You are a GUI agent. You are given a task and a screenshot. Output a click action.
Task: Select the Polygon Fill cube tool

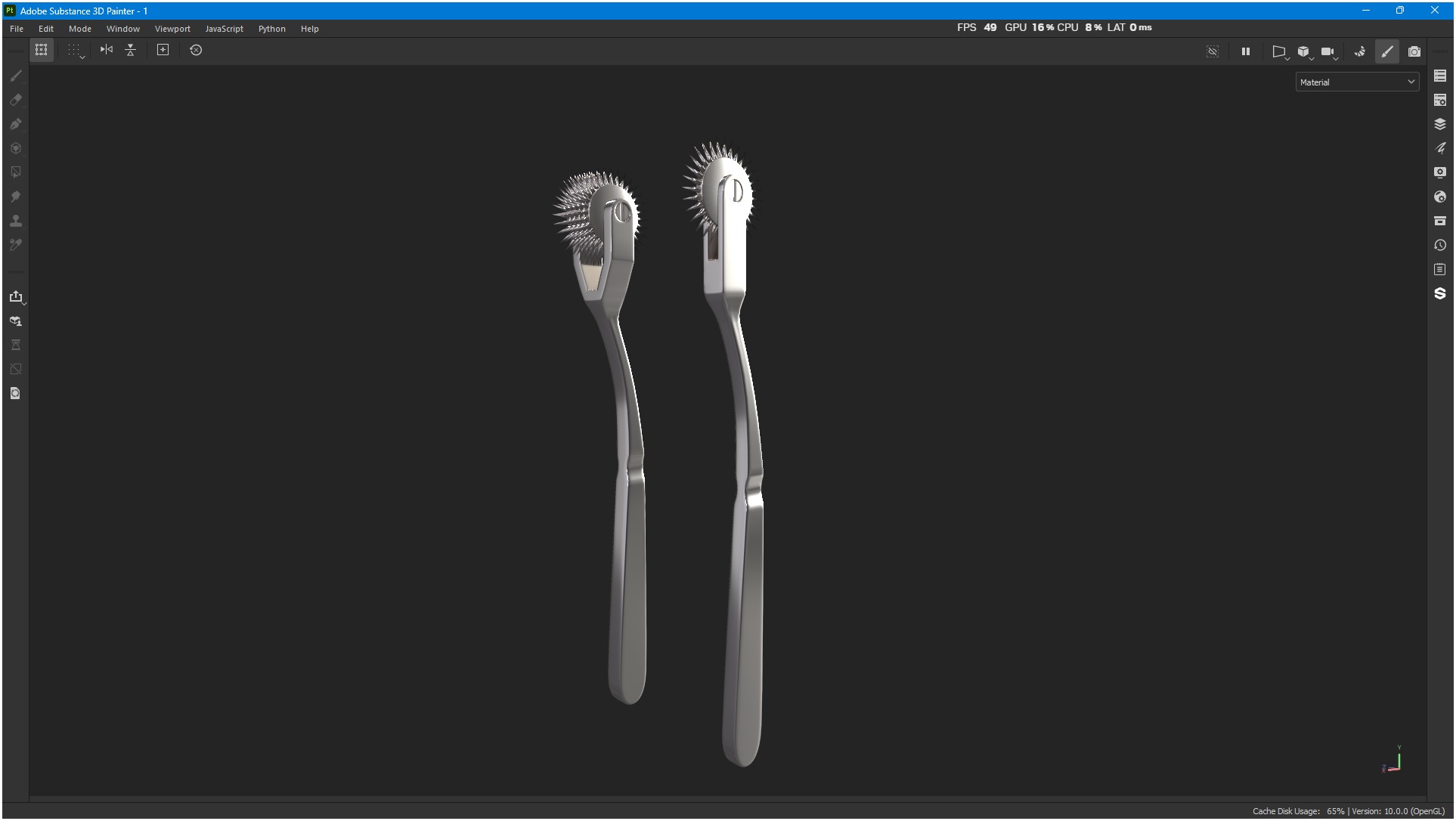(16, 148)
